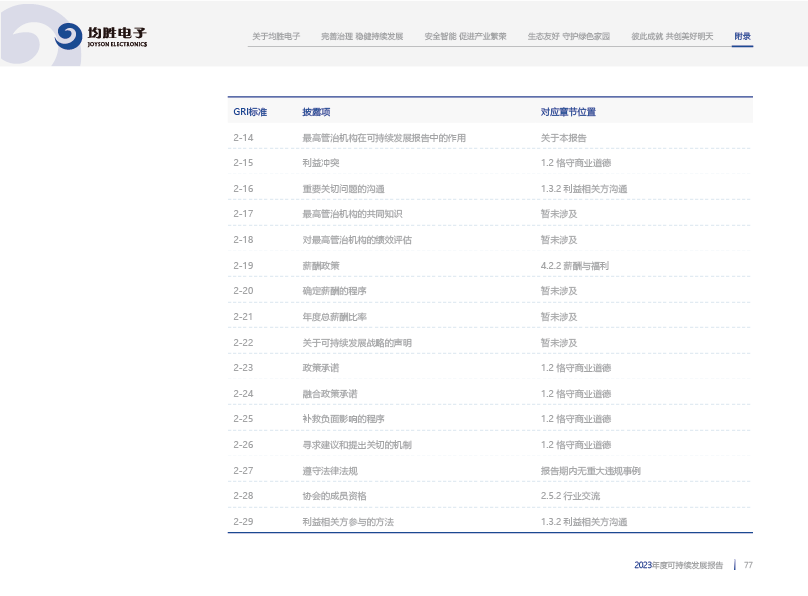Click the page number 77
808x596 pixels.
tap(748, 565)
